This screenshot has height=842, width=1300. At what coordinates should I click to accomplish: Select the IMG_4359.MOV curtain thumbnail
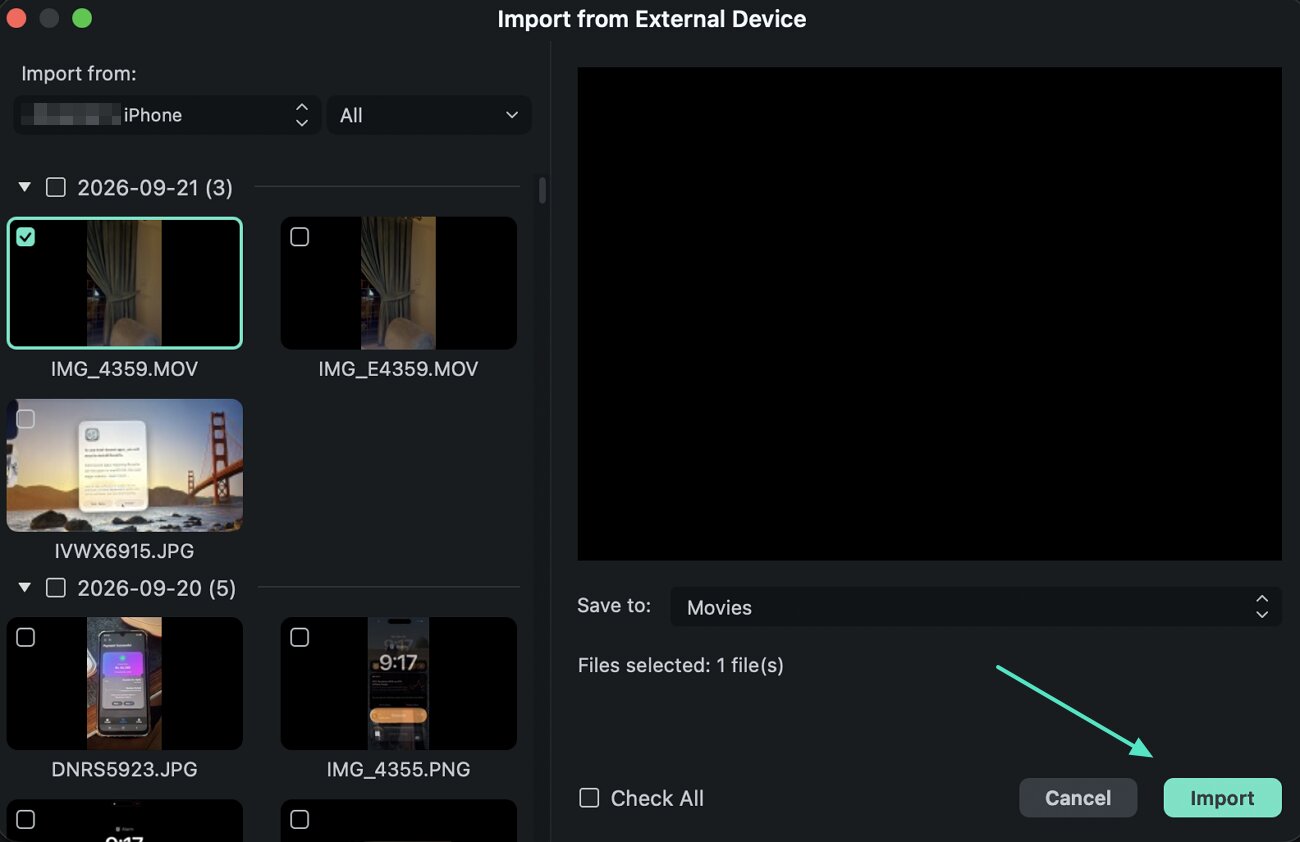[x=125, y=283]
